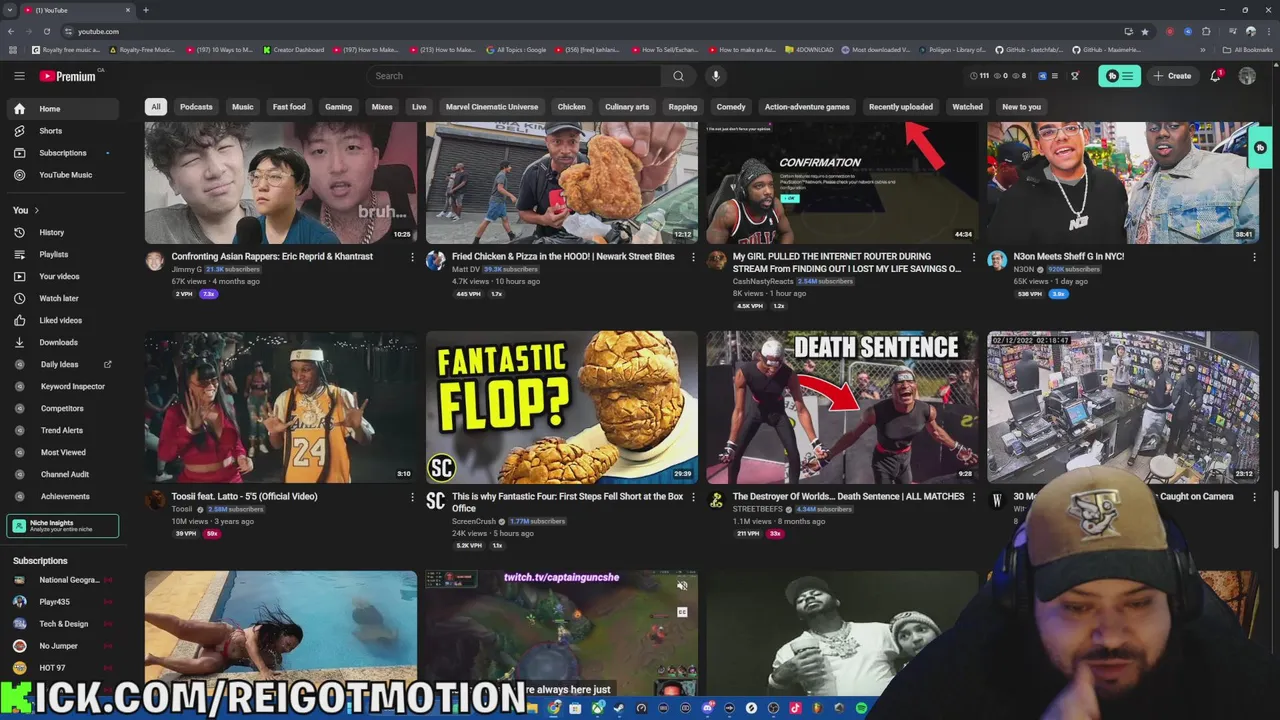Open the TubeBuddy green menu button
Image resolution: width=1280 pixels, height=720 pixels.
1119,76
